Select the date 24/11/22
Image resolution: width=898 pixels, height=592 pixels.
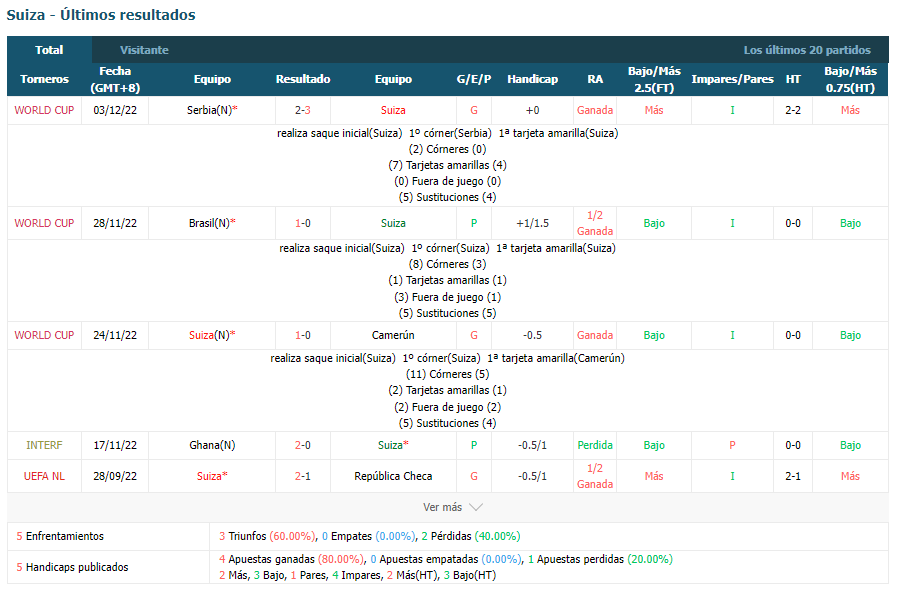(x=115, y=335)
